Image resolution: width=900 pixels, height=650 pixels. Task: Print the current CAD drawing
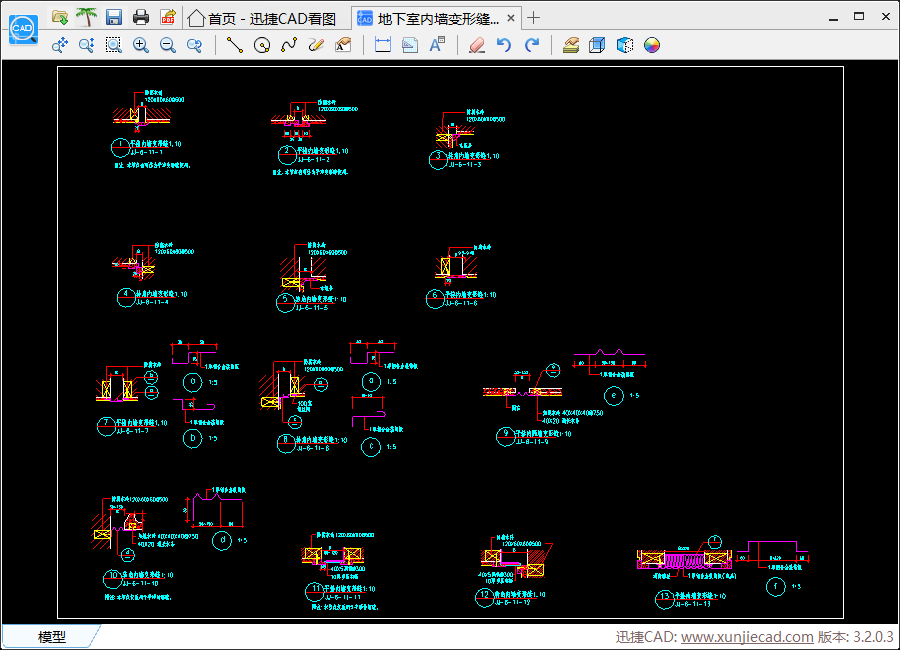141,17
